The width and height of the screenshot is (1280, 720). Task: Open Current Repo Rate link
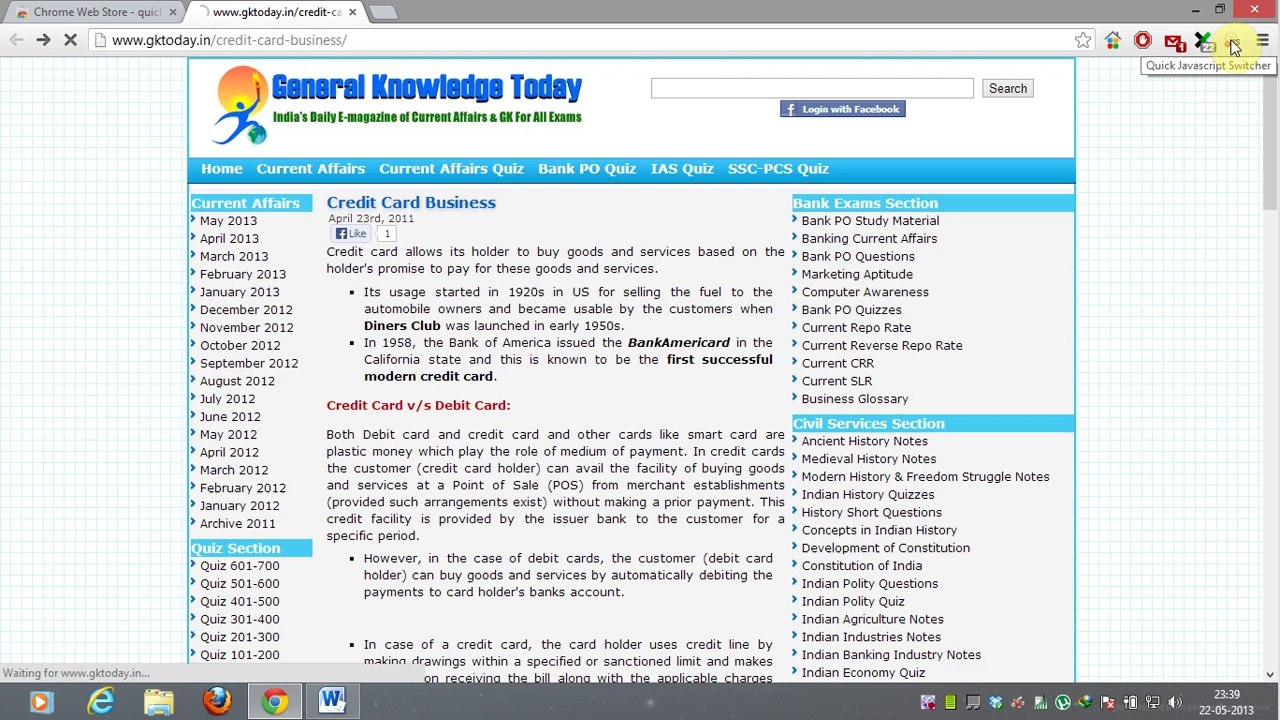pos(856,328)
